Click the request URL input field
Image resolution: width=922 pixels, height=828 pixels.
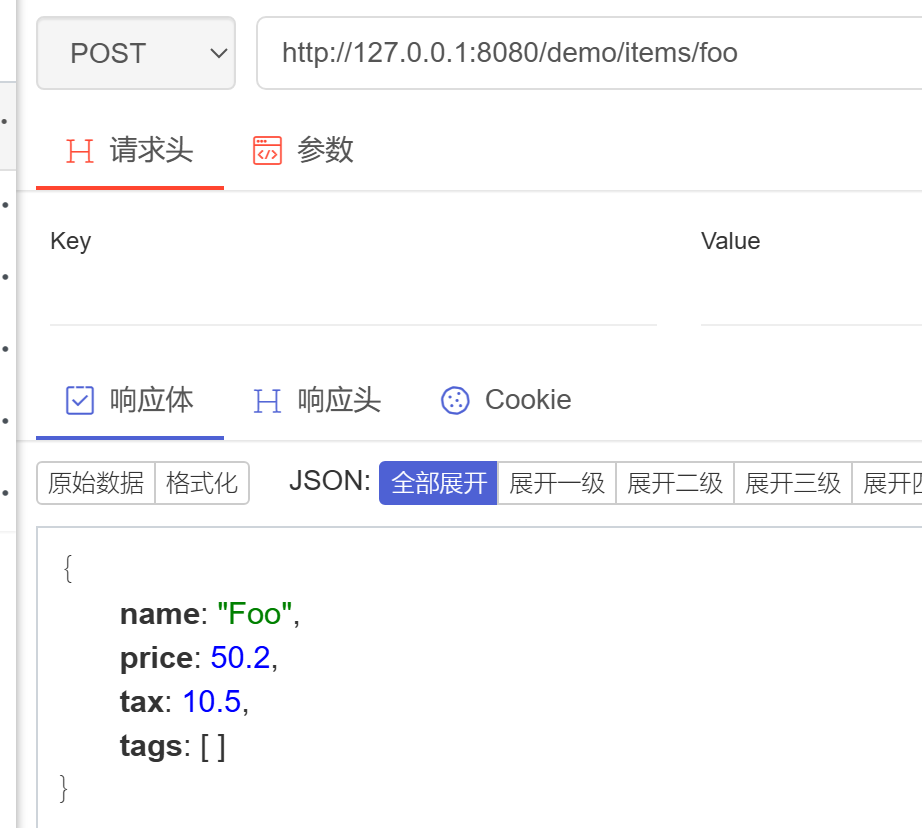pos(589,54)
